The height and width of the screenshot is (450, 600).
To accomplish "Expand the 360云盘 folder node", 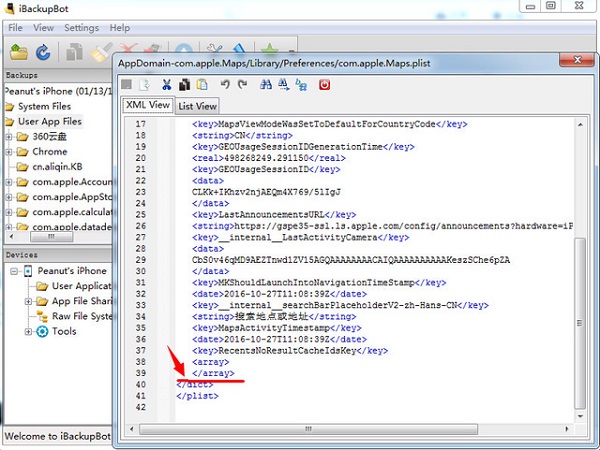I will [x=9, y=137].
